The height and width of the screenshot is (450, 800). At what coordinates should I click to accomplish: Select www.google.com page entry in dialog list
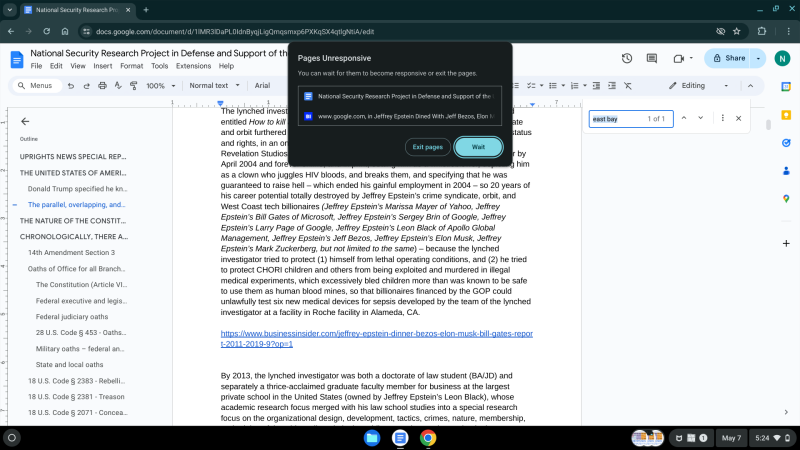click(x=400, y=116)
